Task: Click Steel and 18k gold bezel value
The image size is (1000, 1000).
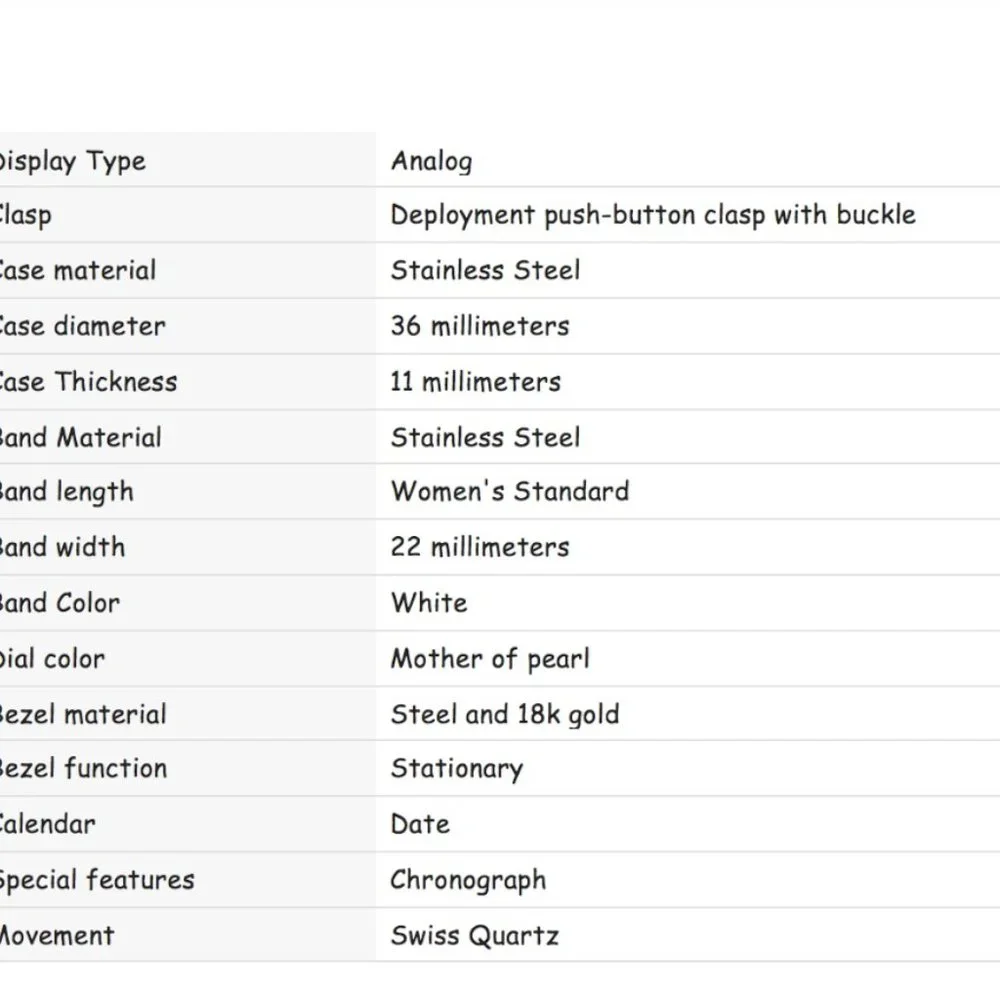Action: 505,715
